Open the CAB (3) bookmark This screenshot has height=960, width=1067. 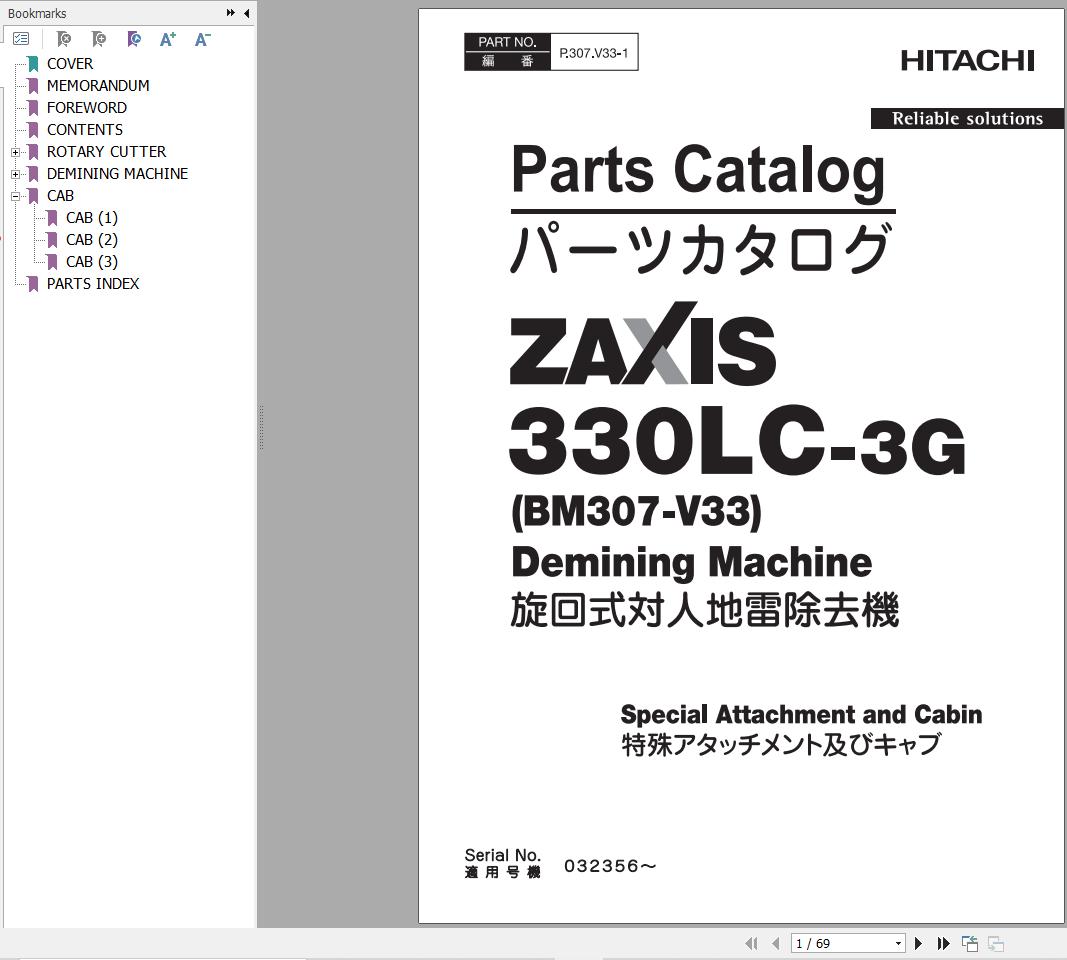click(92, 261)
